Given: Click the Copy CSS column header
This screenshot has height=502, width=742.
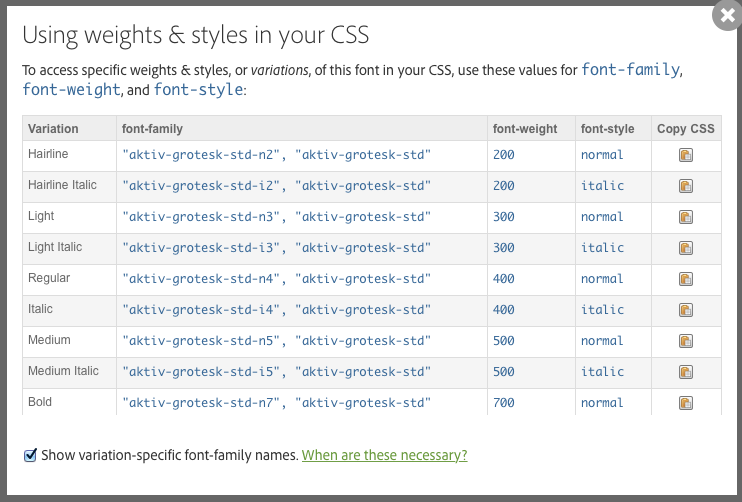Looking at the screenshot, I should pos(686,129).
